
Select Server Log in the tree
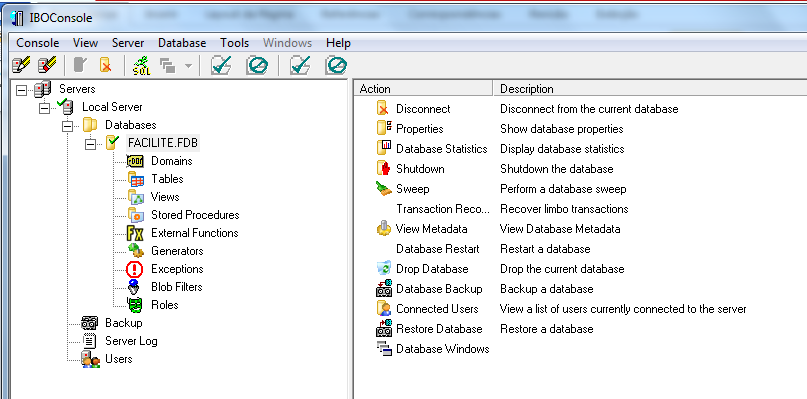[131, 341]
